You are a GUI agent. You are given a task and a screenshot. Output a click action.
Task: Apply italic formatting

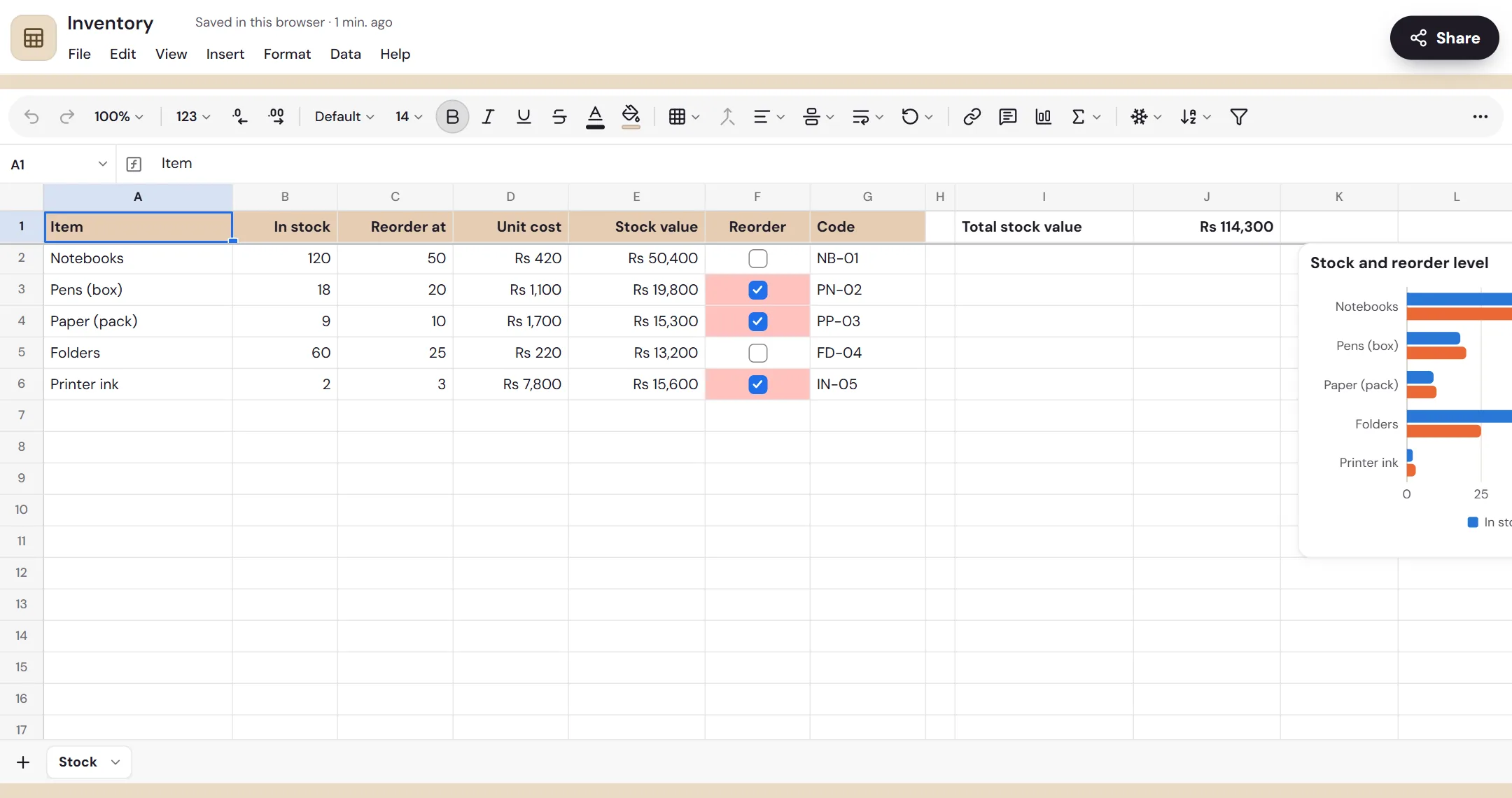coord(488,116)
